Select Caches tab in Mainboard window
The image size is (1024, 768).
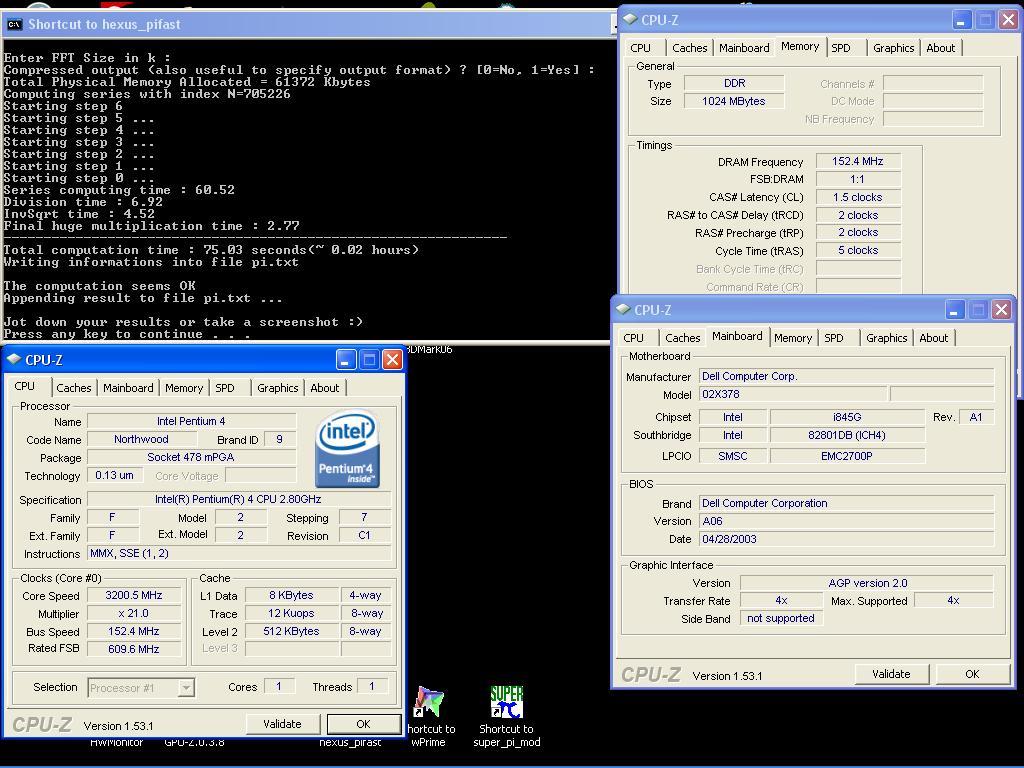[x=682, y=338]
